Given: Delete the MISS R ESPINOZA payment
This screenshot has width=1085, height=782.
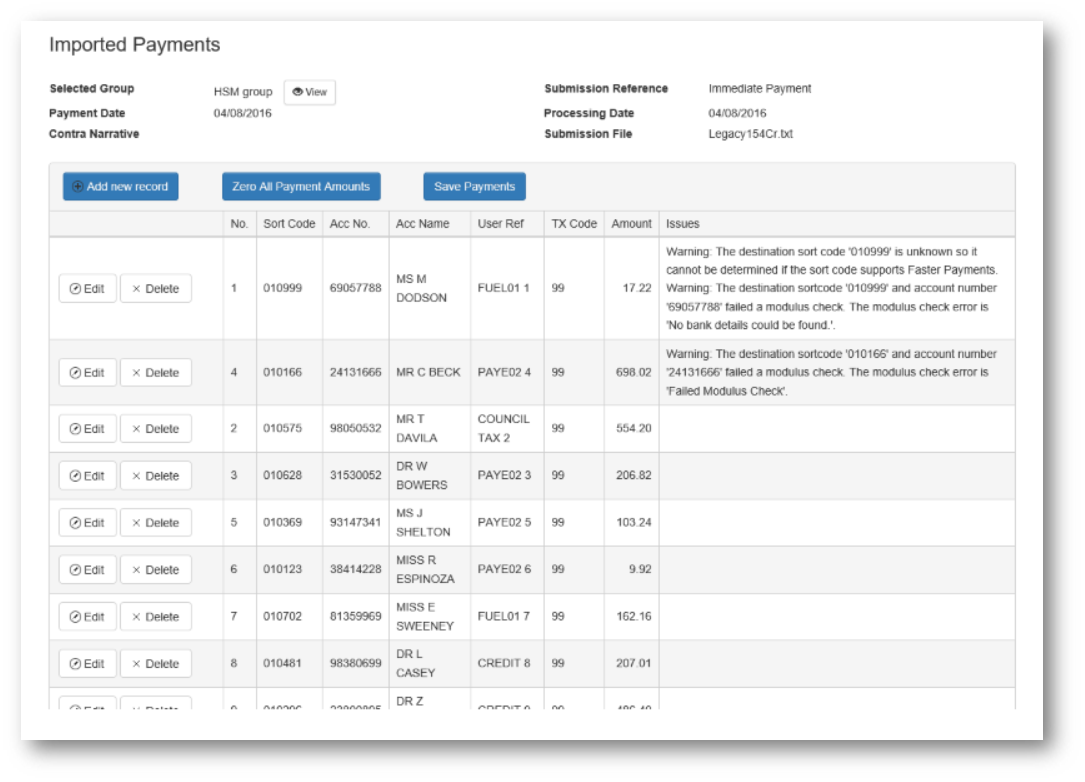Looking at the screenshot, I should [155, 570].
